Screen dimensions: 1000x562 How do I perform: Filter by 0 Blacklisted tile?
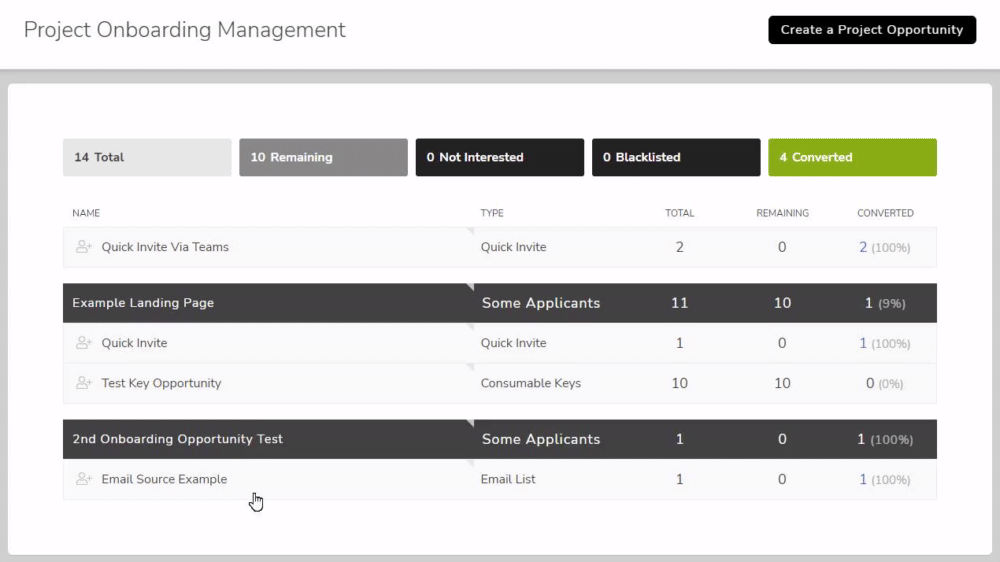[x=676, y=158]
